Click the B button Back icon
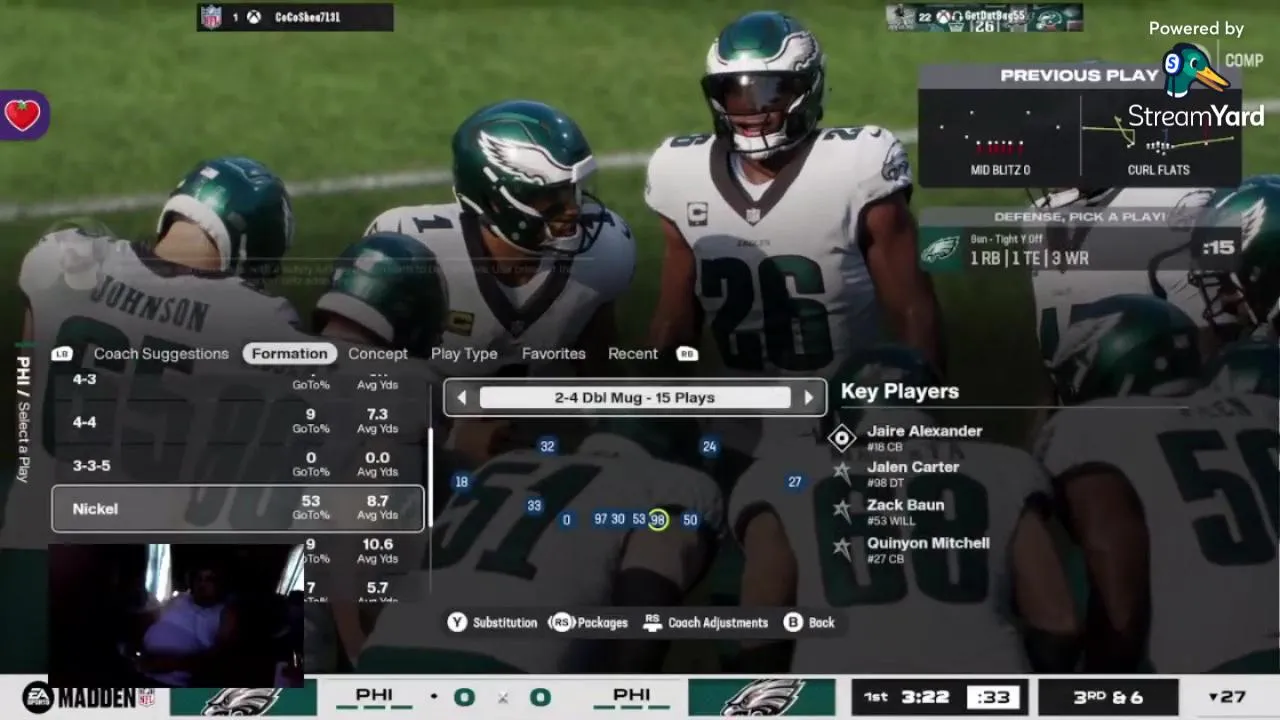Screen dimensions: 1280x720 click(x=793, y=622)
